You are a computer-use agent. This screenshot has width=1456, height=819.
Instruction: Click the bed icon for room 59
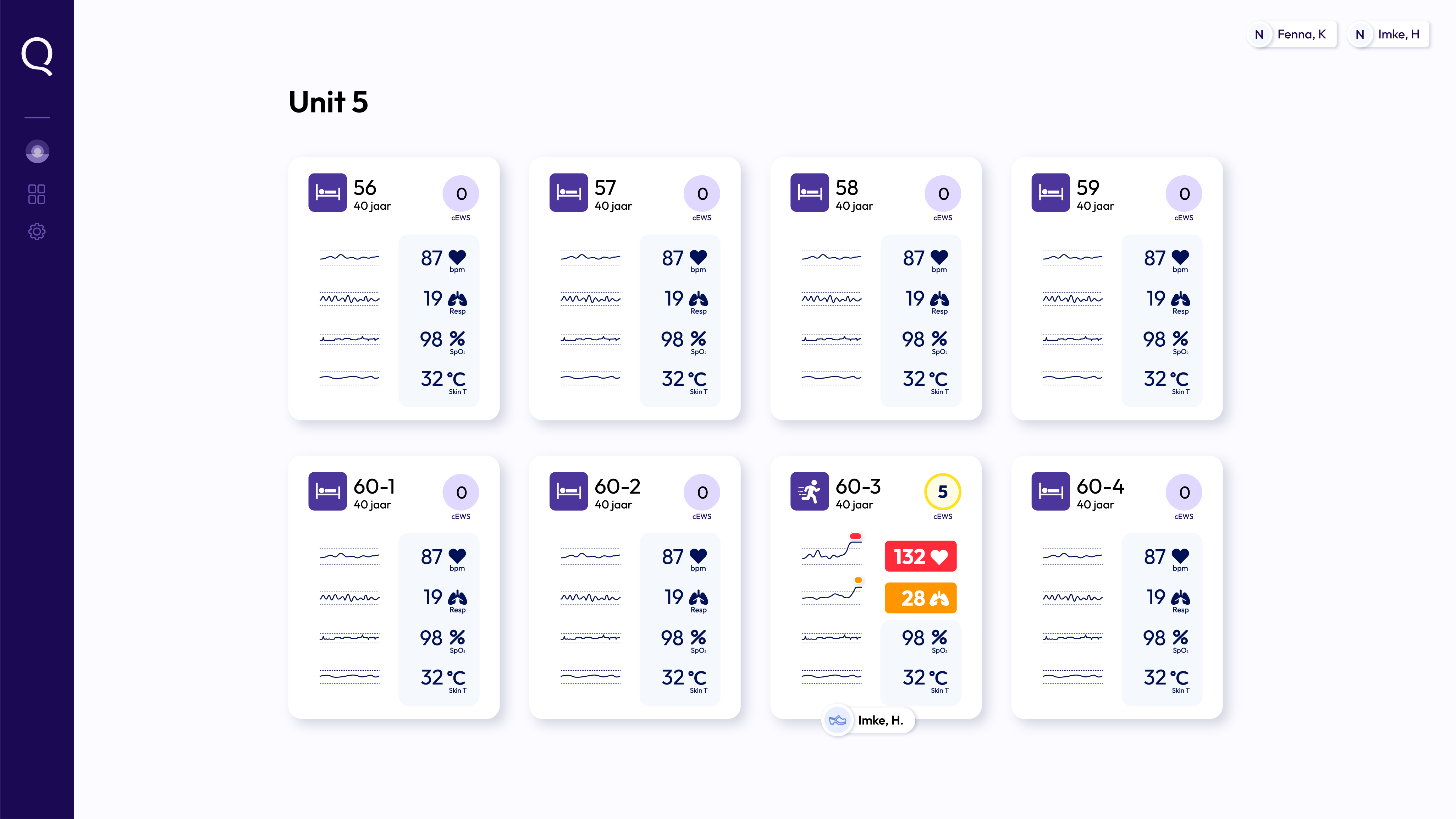click(x=1050, y=193)
